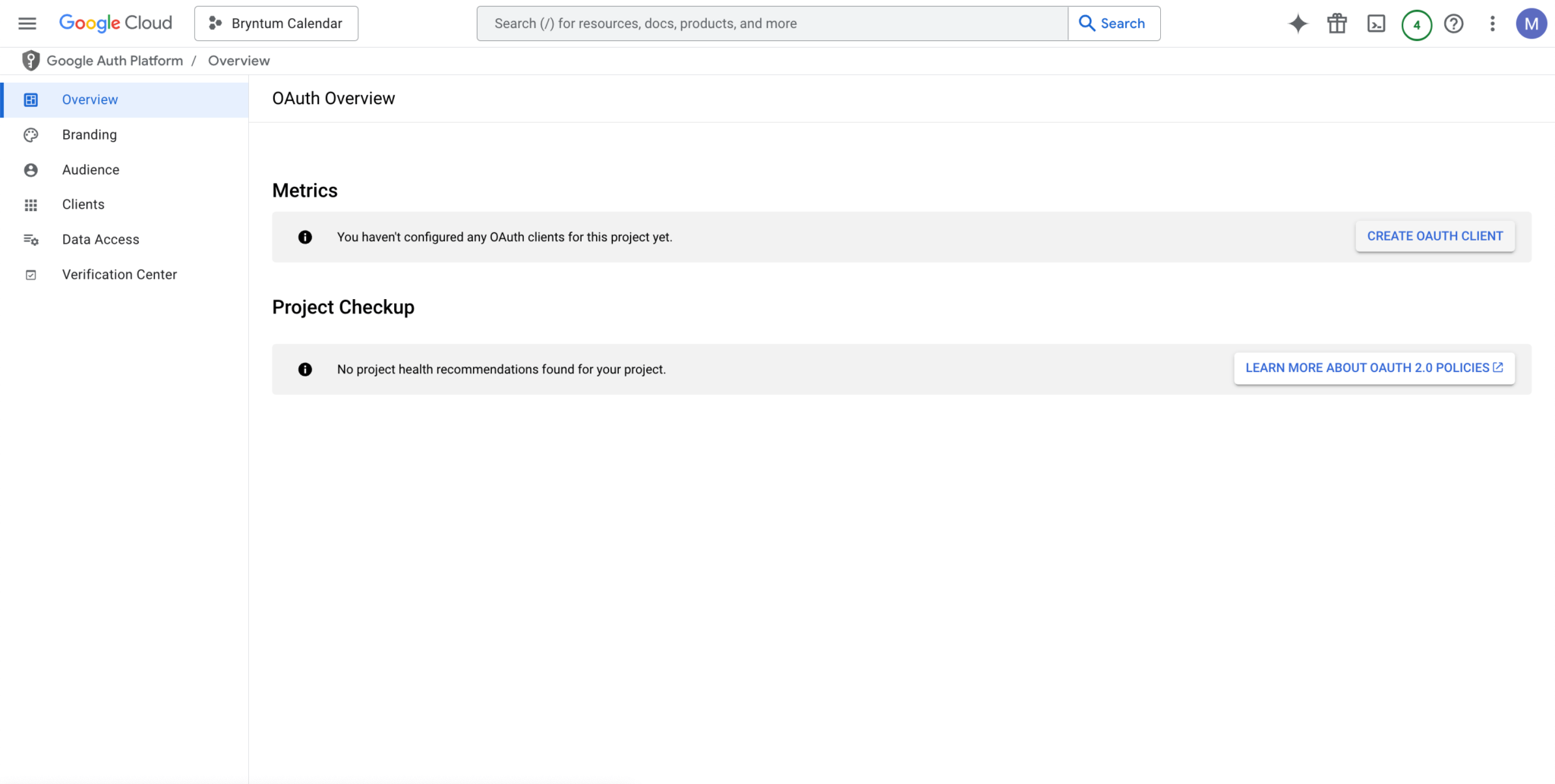The width and height of the screenshot is (1555, 784).
Task: Click the Audience person icon
Action: pos(31,169)
